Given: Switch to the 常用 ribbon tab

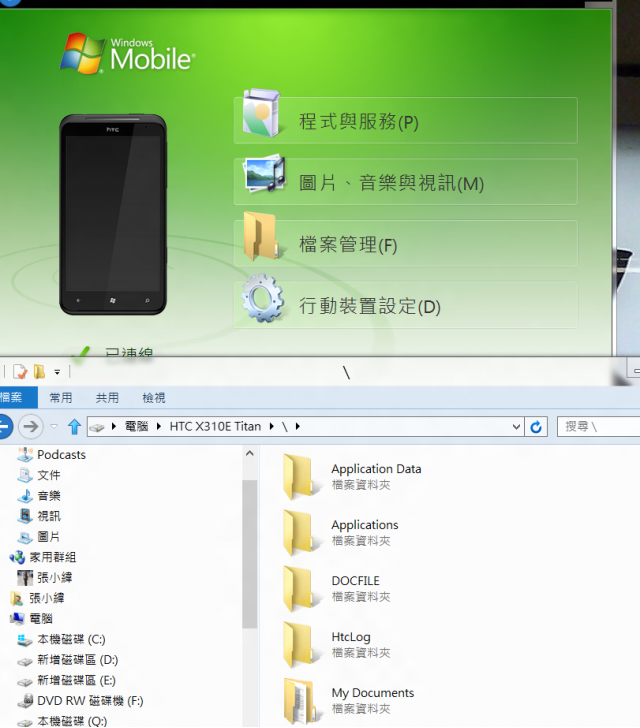Looking at the screenshot, I should 61,398.
